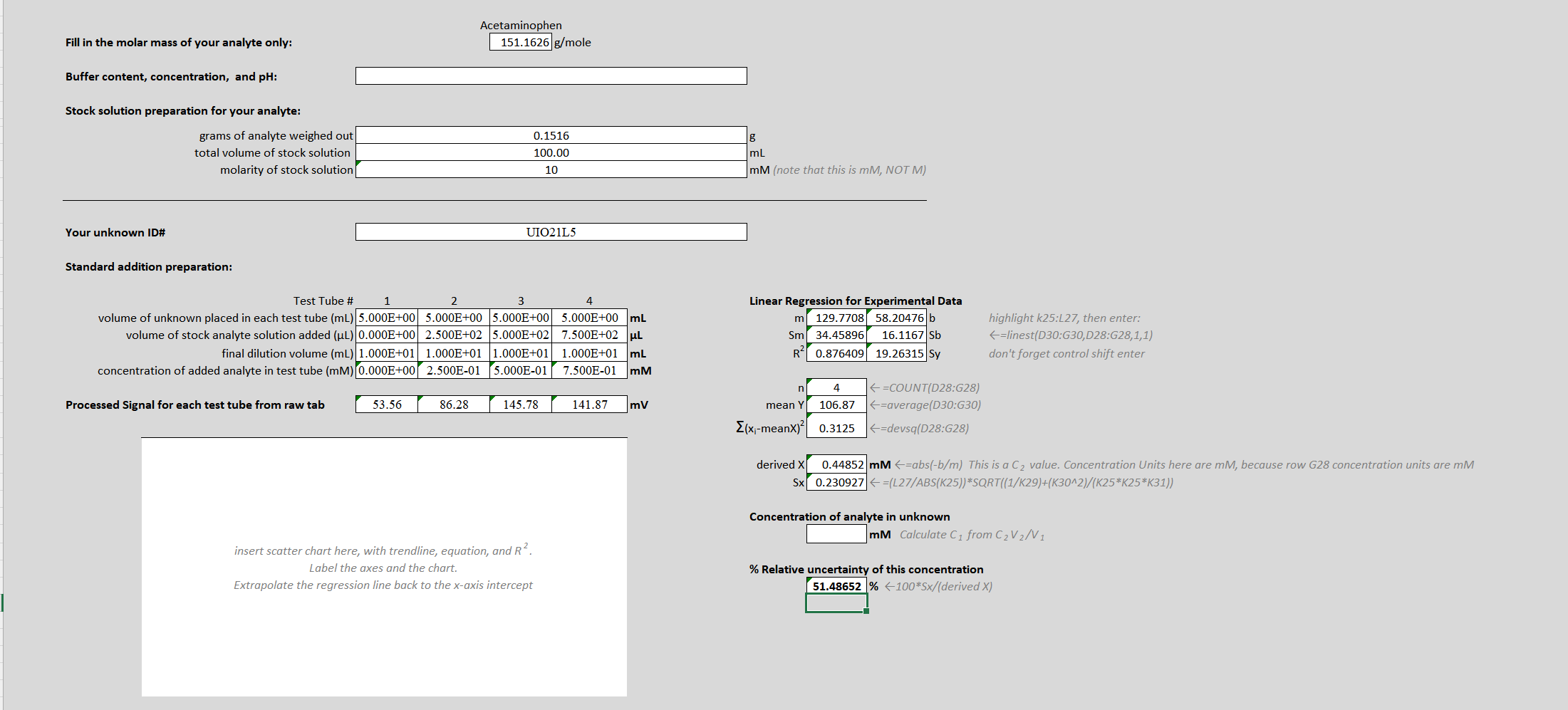Click the empty Concentration of analyte cell

[x=836, y=534]
